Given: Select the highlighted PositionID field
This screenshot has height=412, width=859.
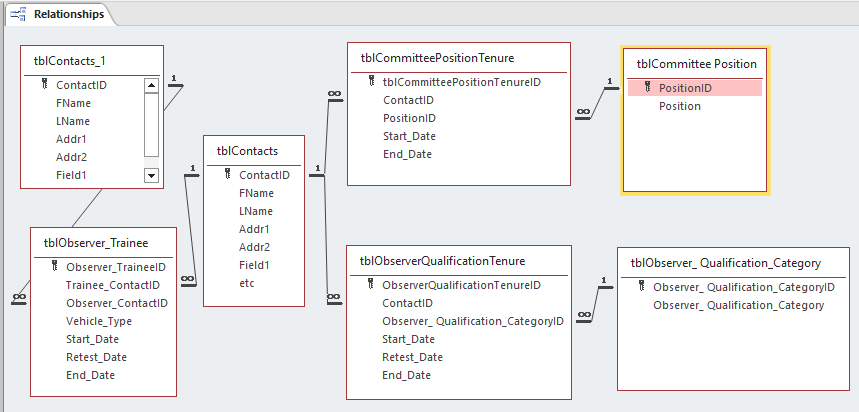Looking at the screenshot, I should [685, 88].
